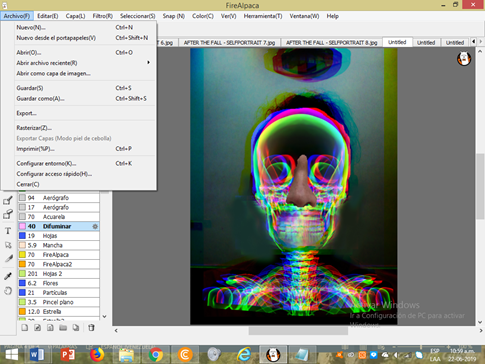Choose Abrir(O)... menu entry
The image size is (485, 364).
(79, 53)
